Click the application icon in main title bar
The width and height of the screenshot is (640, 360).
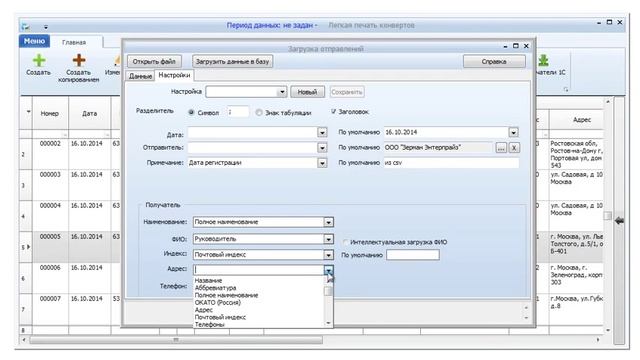point(26,27)
